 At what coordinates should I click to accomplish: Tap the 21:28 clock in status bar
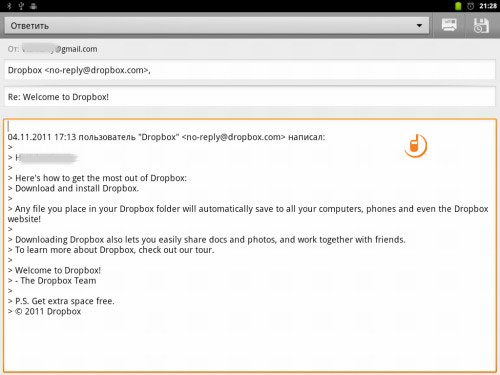pos(488,6)
